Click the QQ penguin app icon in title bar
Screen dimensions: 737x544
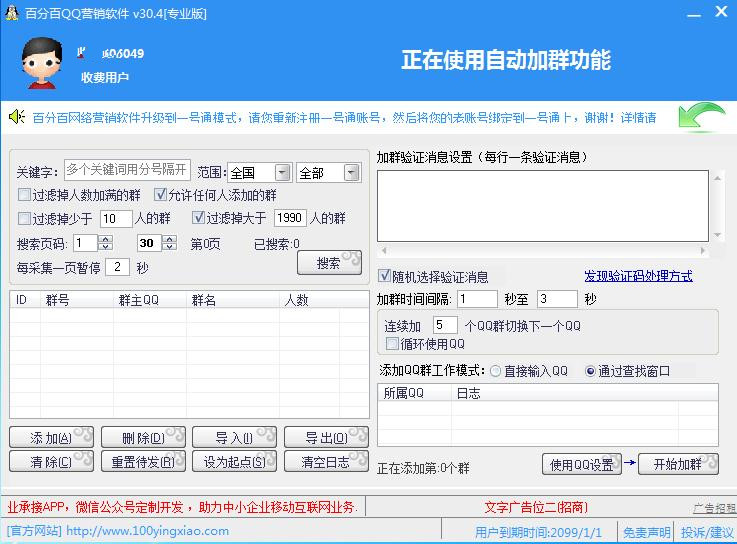[12, 13]
